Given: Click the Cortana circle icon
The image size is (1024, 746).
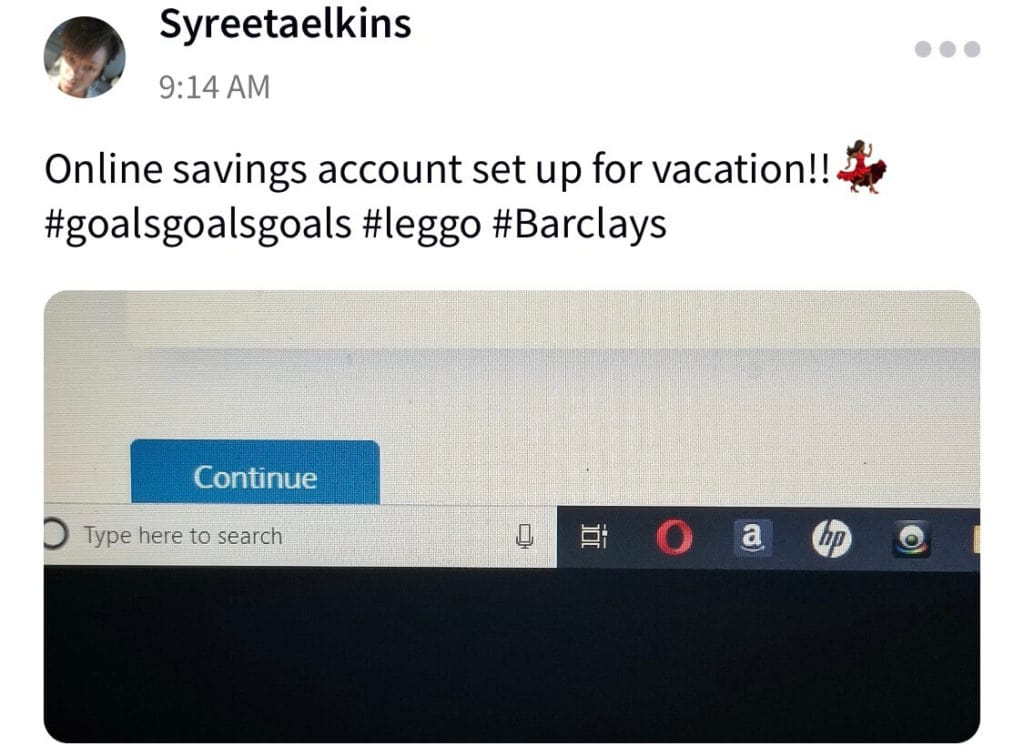Looking at the screenshot, I should pyautogui.click(x=55, y=534).
